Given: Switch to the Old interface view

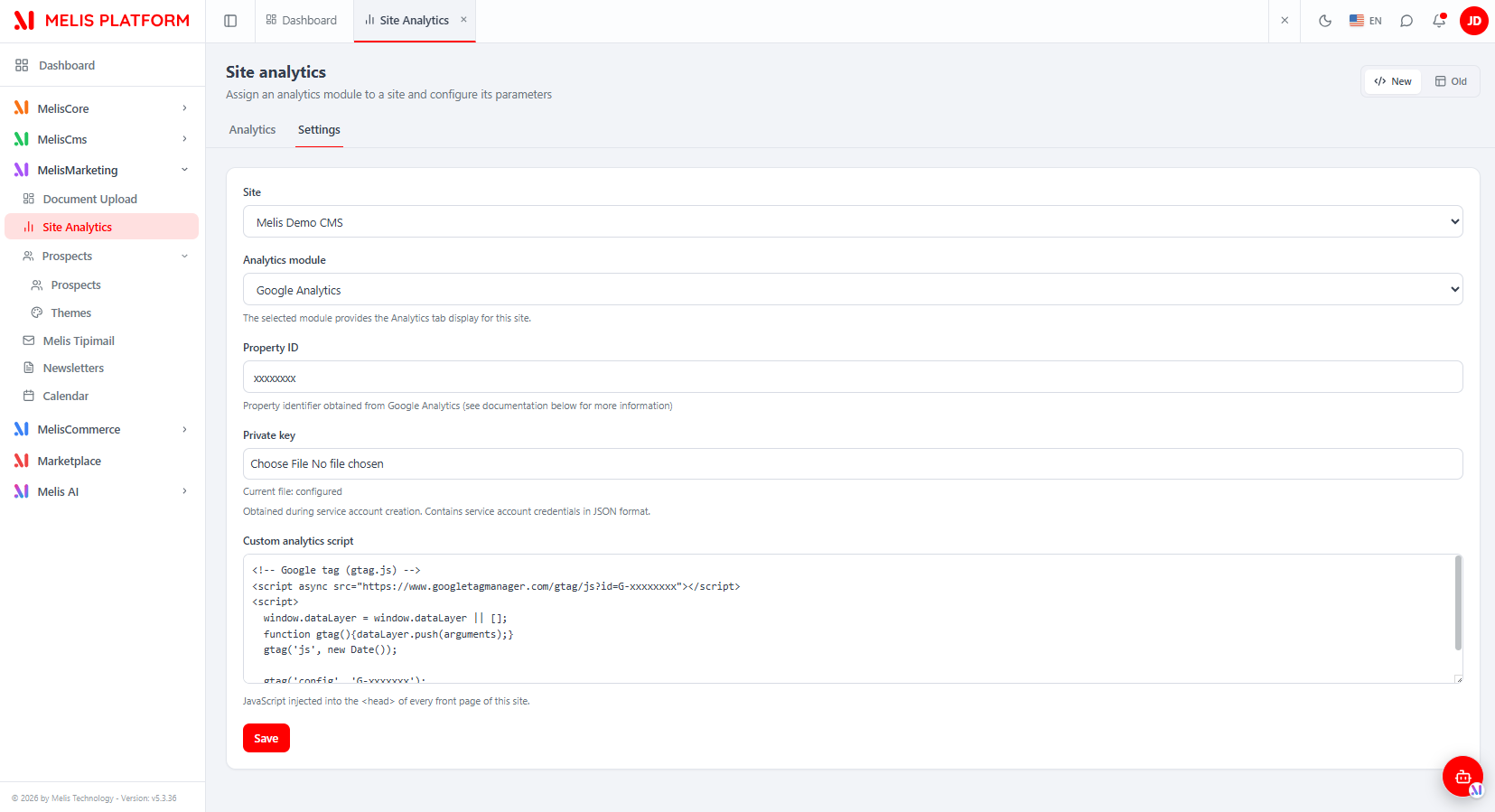Looking at the screenshot, I should 1451,81.
